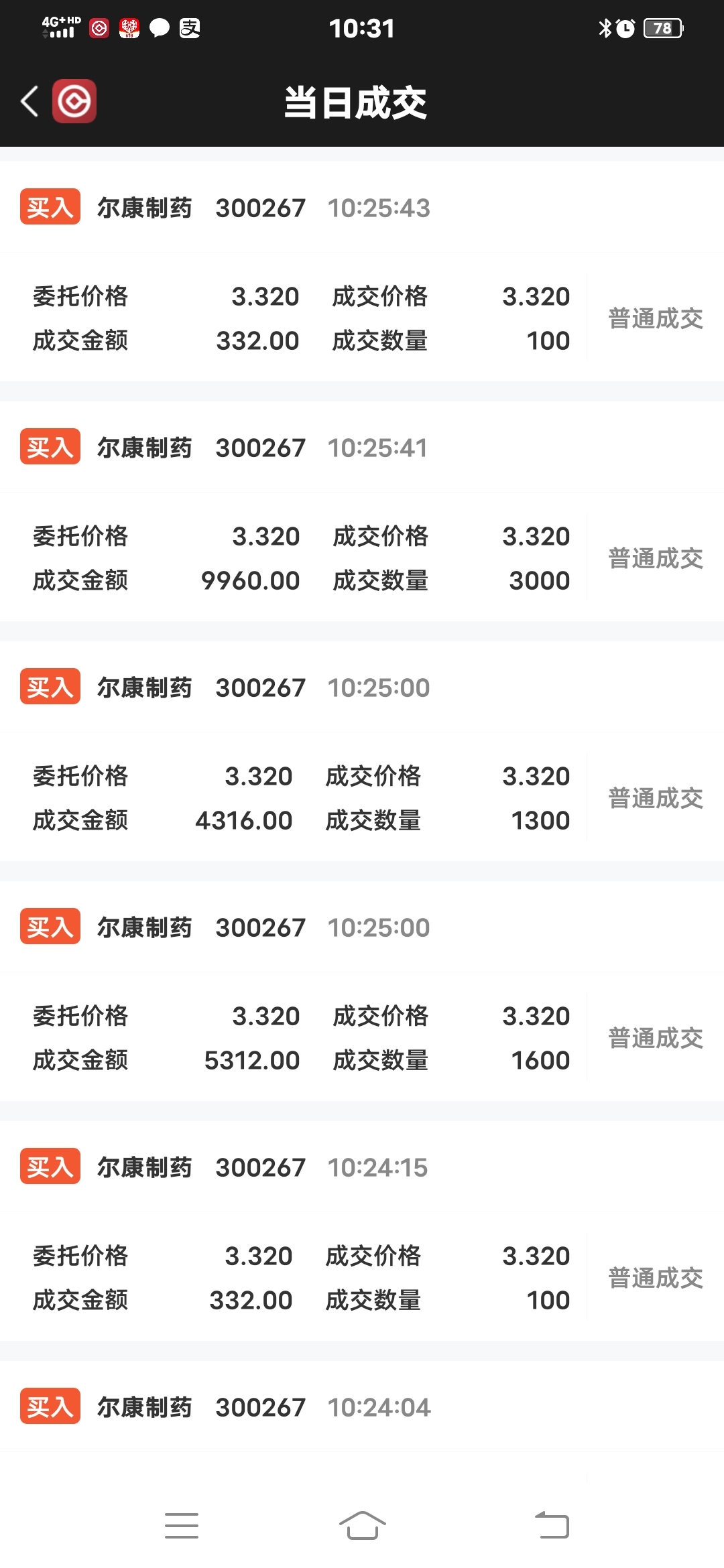Open the 10:25:43 buy trade record
Viewport: 724px width, 1568px height.
point(362,271)
